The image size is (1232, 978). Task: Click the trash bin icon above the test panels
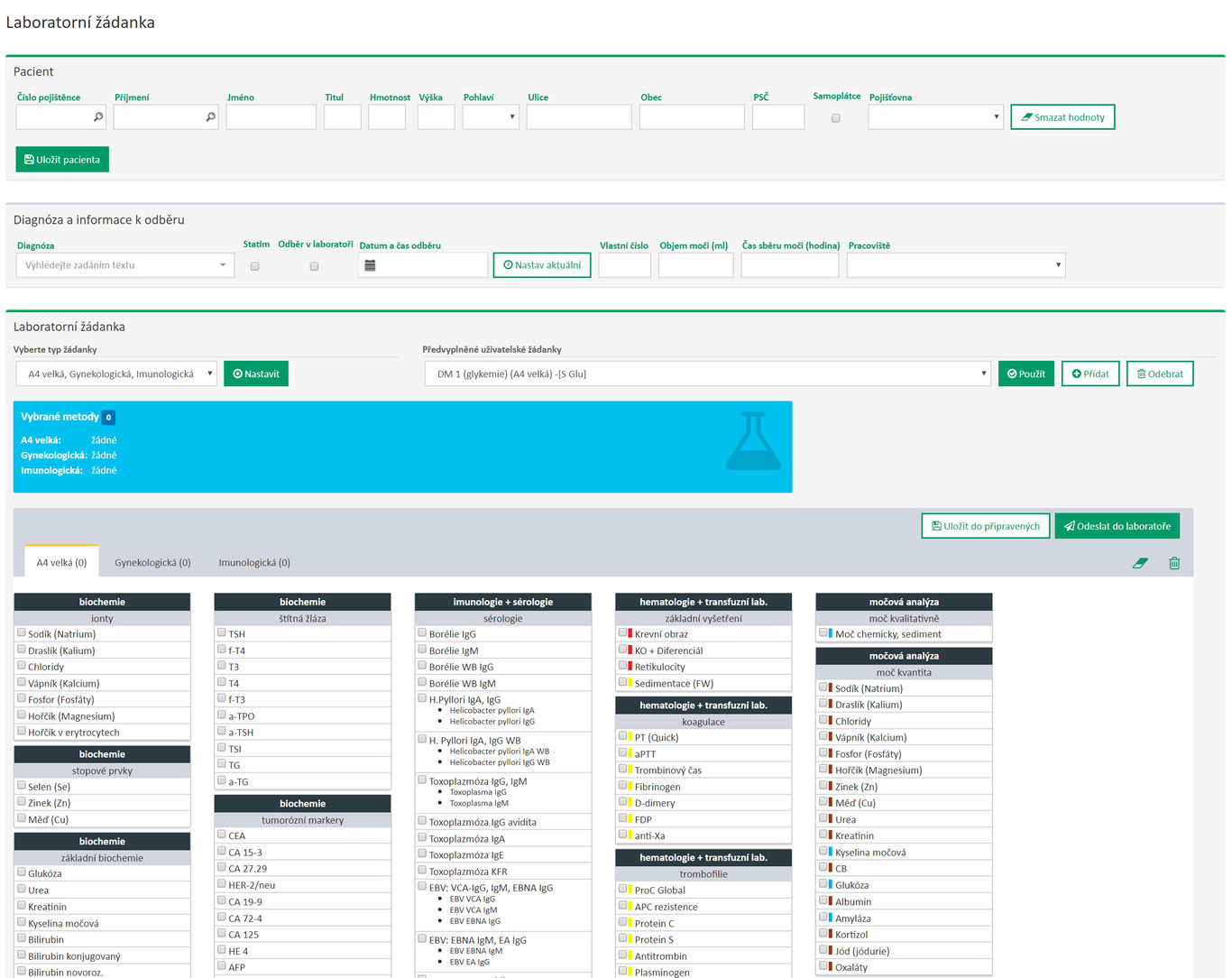1174,563
